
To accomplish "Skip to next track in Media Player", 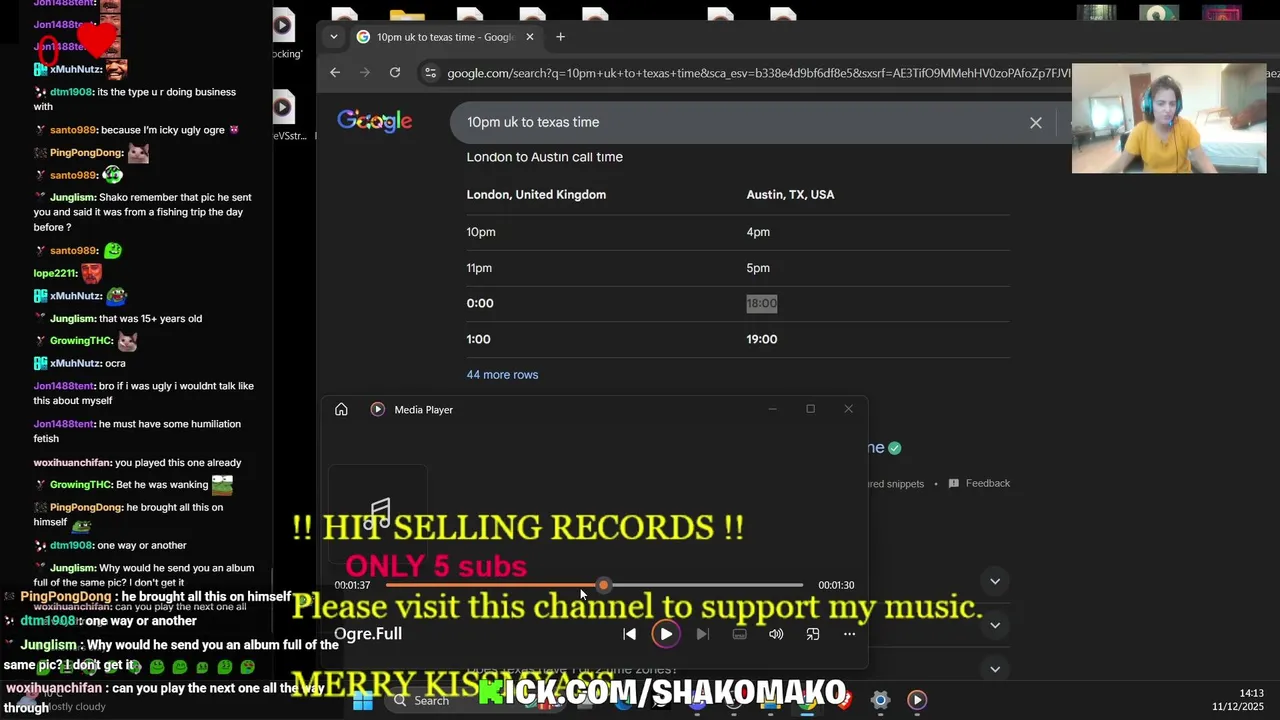I will coord(703,634).
